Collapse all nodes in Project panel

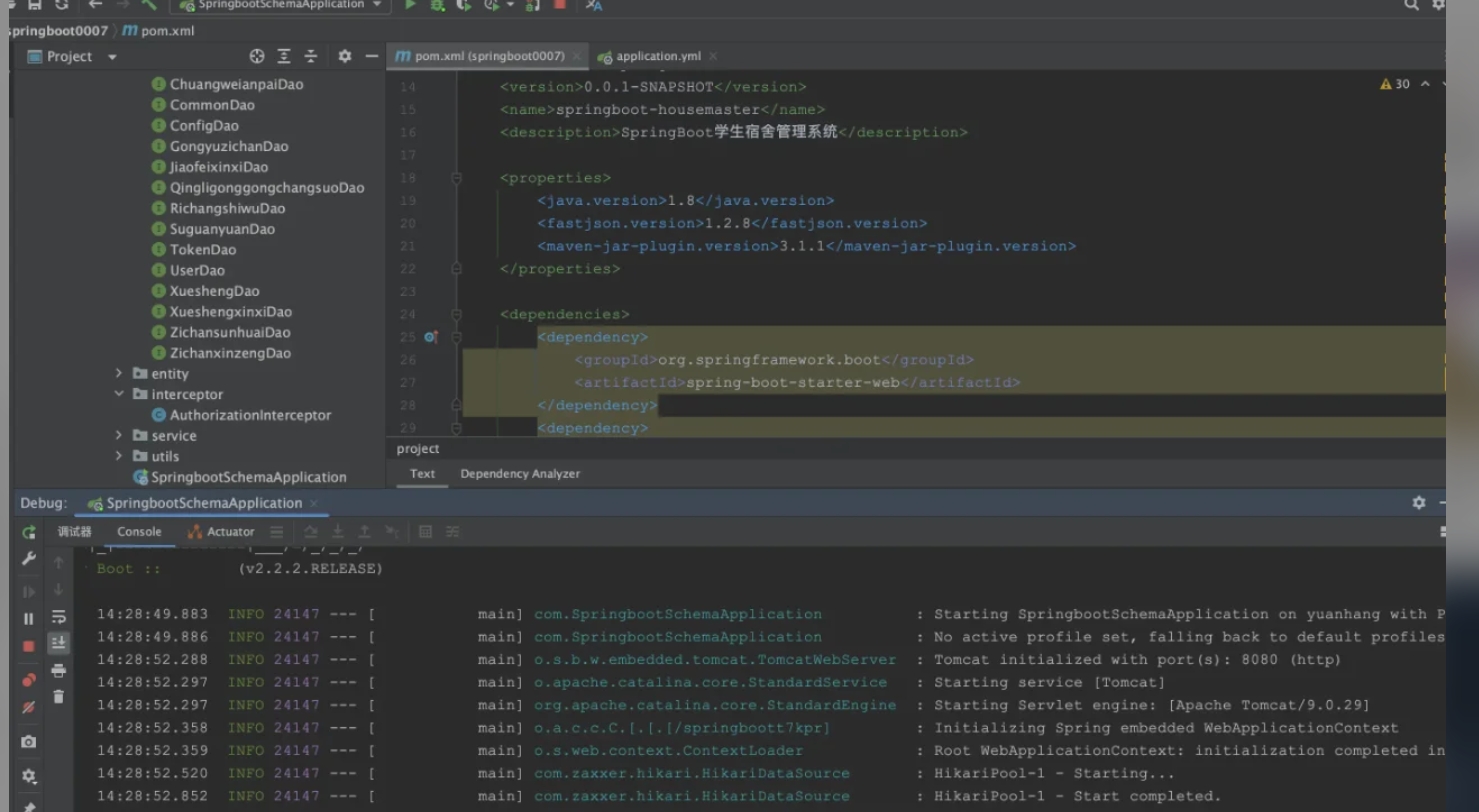pyautogui.click(x=311, y=56)
